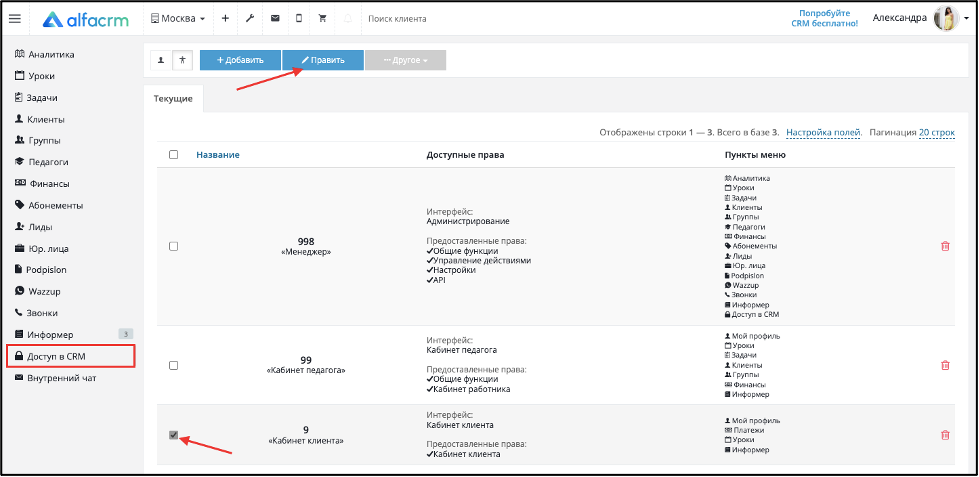The height and width of the screenshot is (477, 979).
Task: Delete the Кабинет клиента role trash icon
Action: coord(945,435)
